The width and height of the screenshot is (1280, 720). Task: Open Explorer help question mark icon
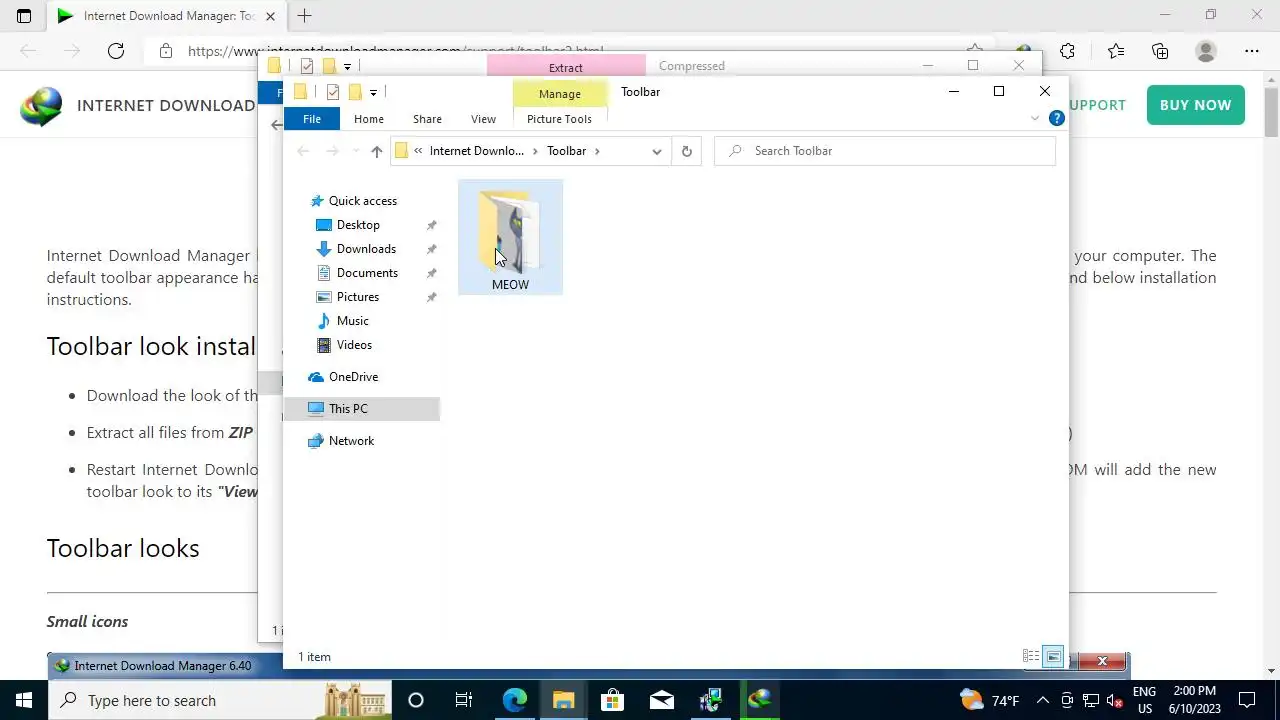(x=1056, y=119)
